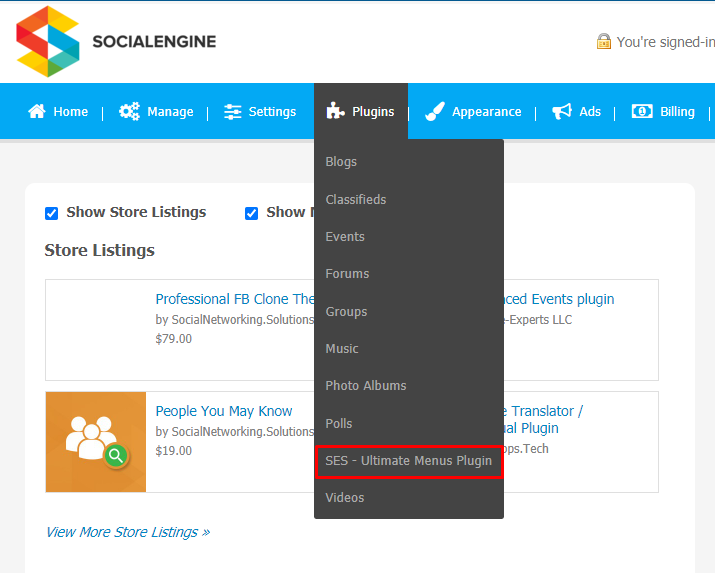Screen dimensions: 715x573
Task: Open the Ads menu
Action: (576, 111)
